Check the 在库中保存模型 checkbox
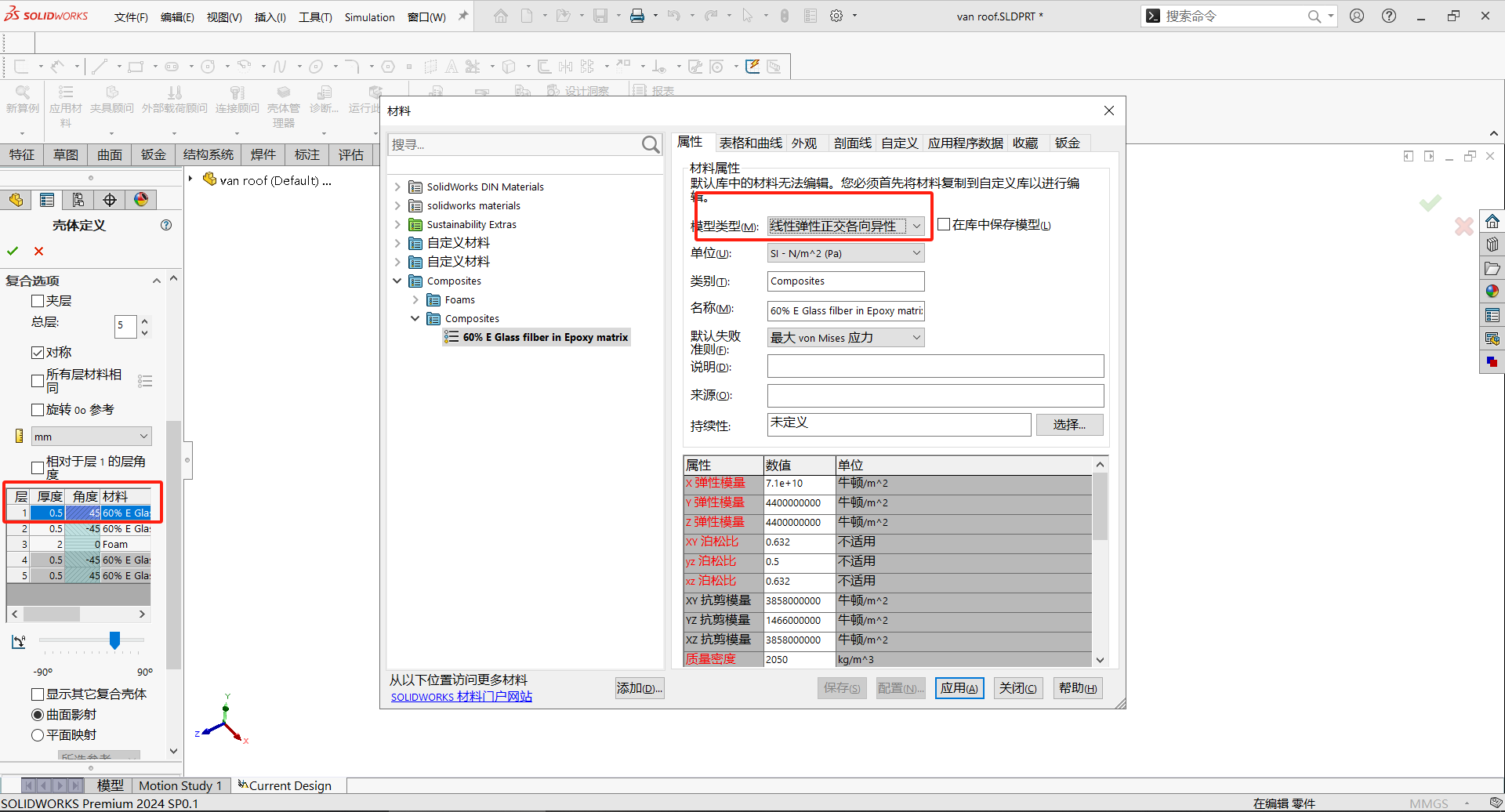Image resolution: width=1505 pixels, height=812 pixels. click(944, 225)
